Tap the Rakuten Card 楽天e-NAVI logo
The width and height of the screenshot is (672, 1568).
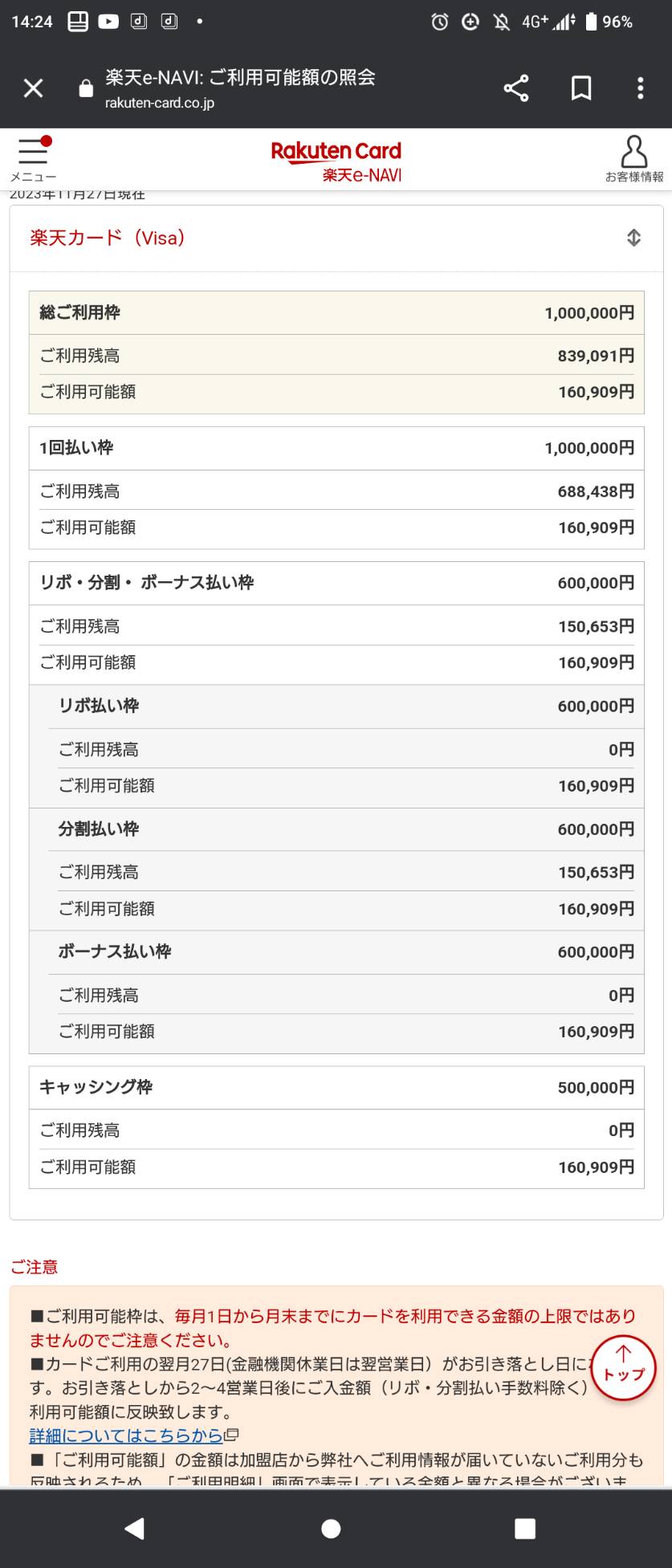[336, 161]
